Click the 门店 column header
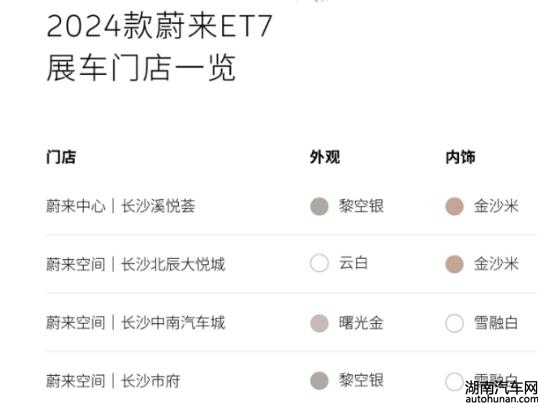This screenshot has height=408, width=544. [x=61, y=157]
